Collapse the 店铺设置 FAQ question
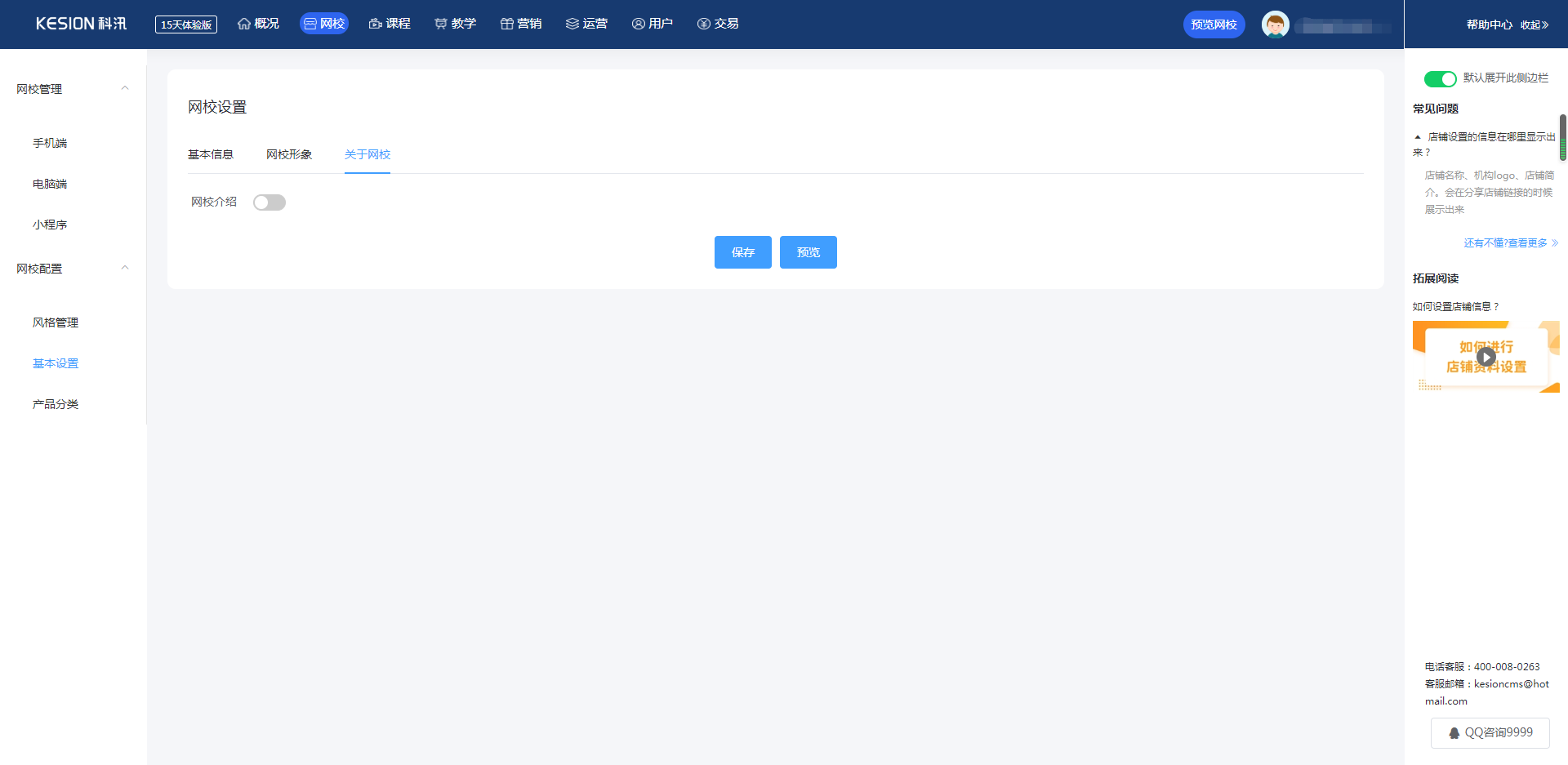 [x=1418, y=137]
